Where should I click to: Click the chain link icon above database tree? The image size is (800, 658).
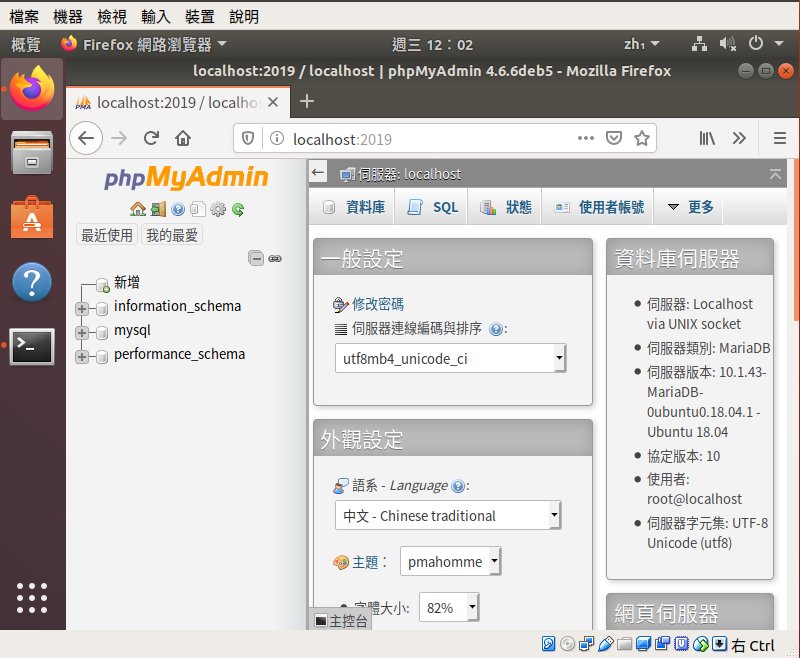tap(275, 259)
